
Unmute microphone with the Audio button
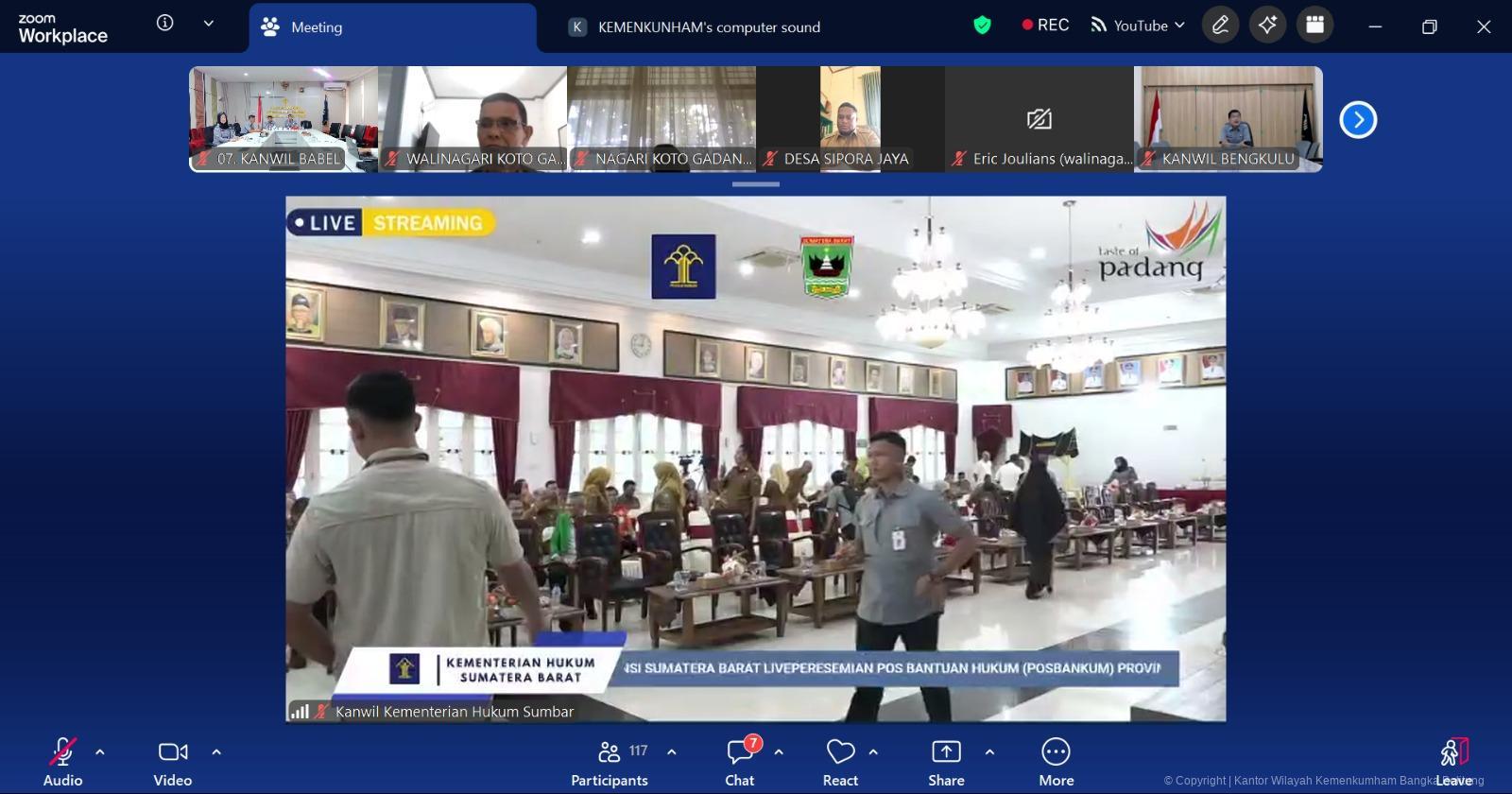(x=62, y=761)
